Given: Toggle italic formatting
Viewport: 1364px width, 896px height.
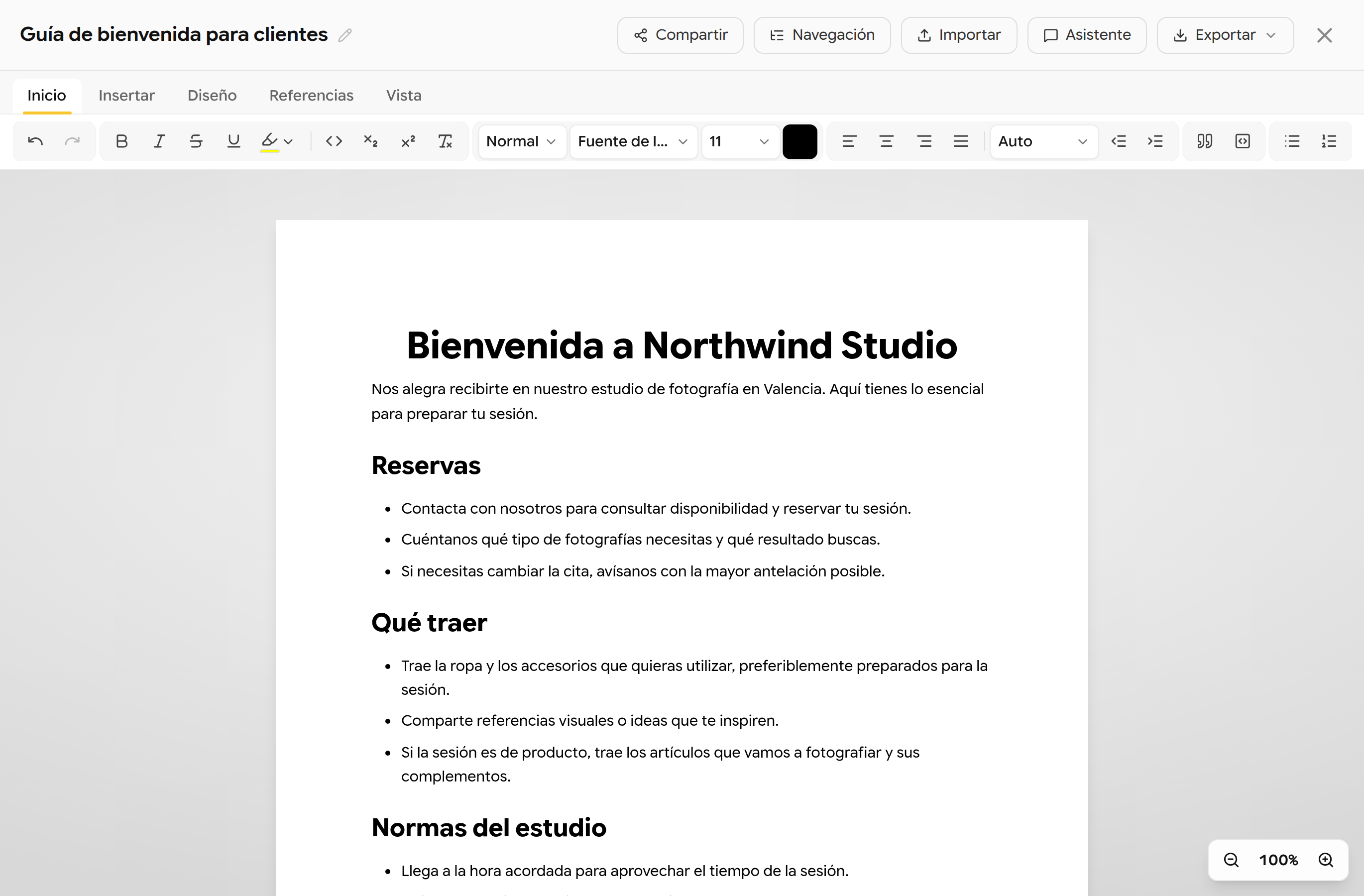Looking at the screenshot, I should tap(159, 141).
